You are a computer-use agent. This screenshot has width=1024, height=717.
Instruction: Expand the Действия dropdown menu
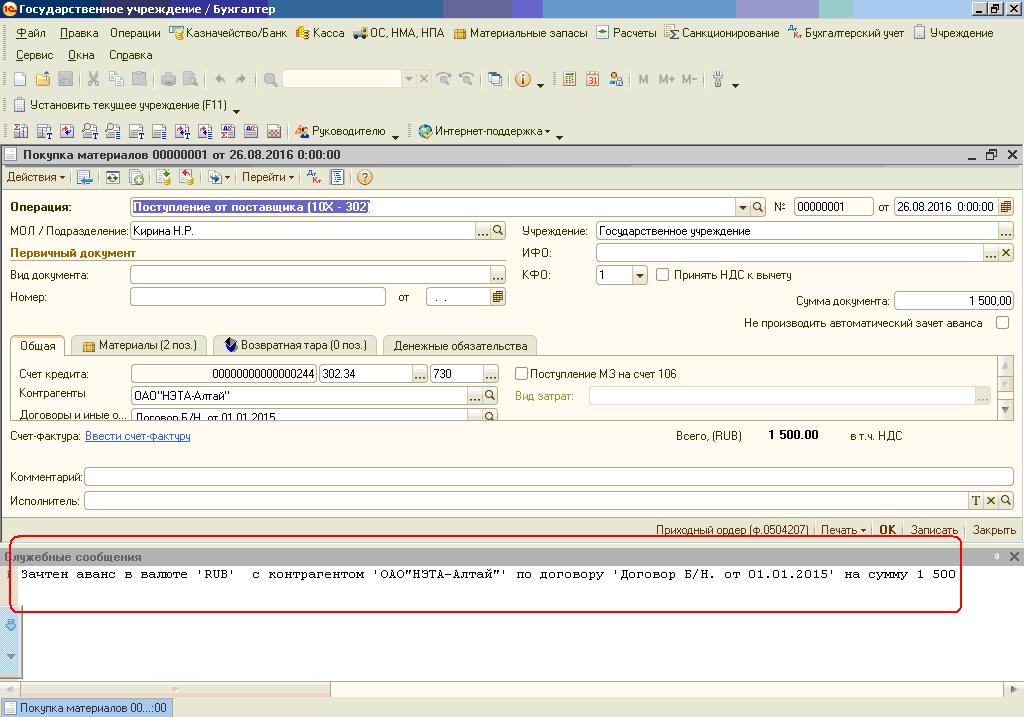click(x=36, y=177)
